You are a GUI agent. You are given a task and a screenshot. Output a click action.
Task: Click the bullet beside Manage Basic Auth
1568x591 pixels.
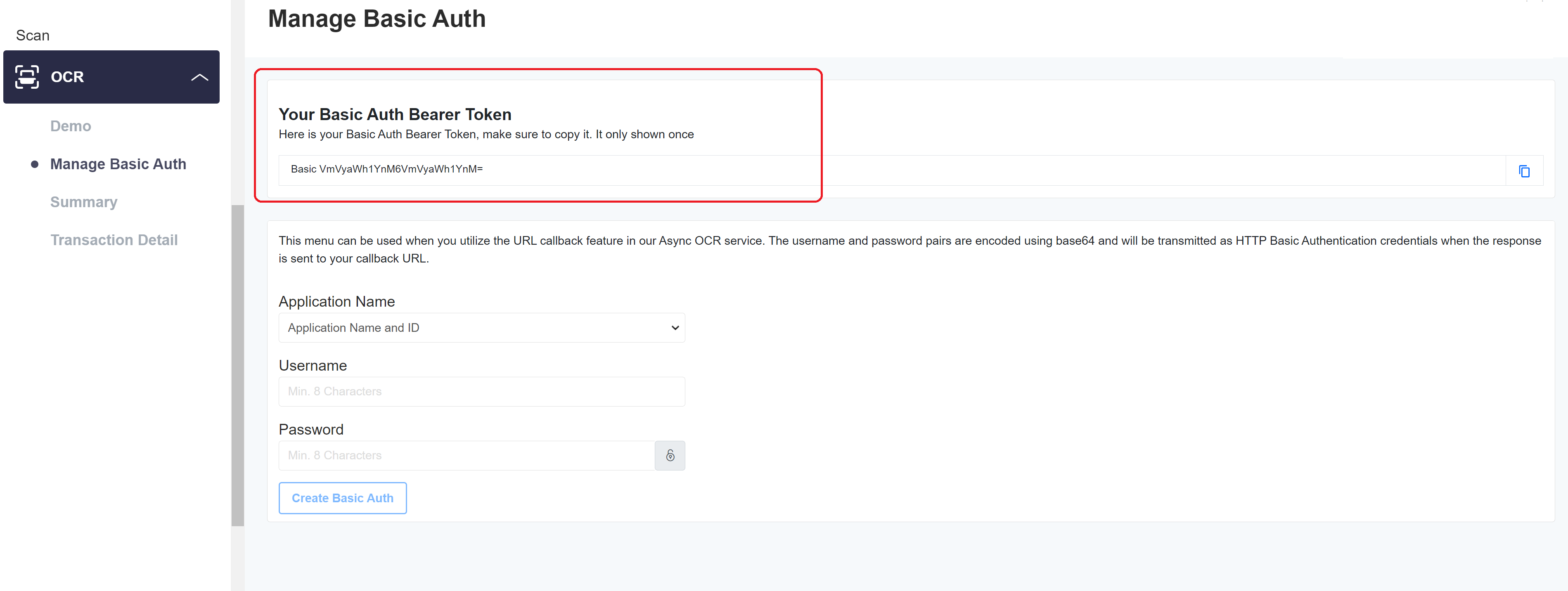[35, 164]
